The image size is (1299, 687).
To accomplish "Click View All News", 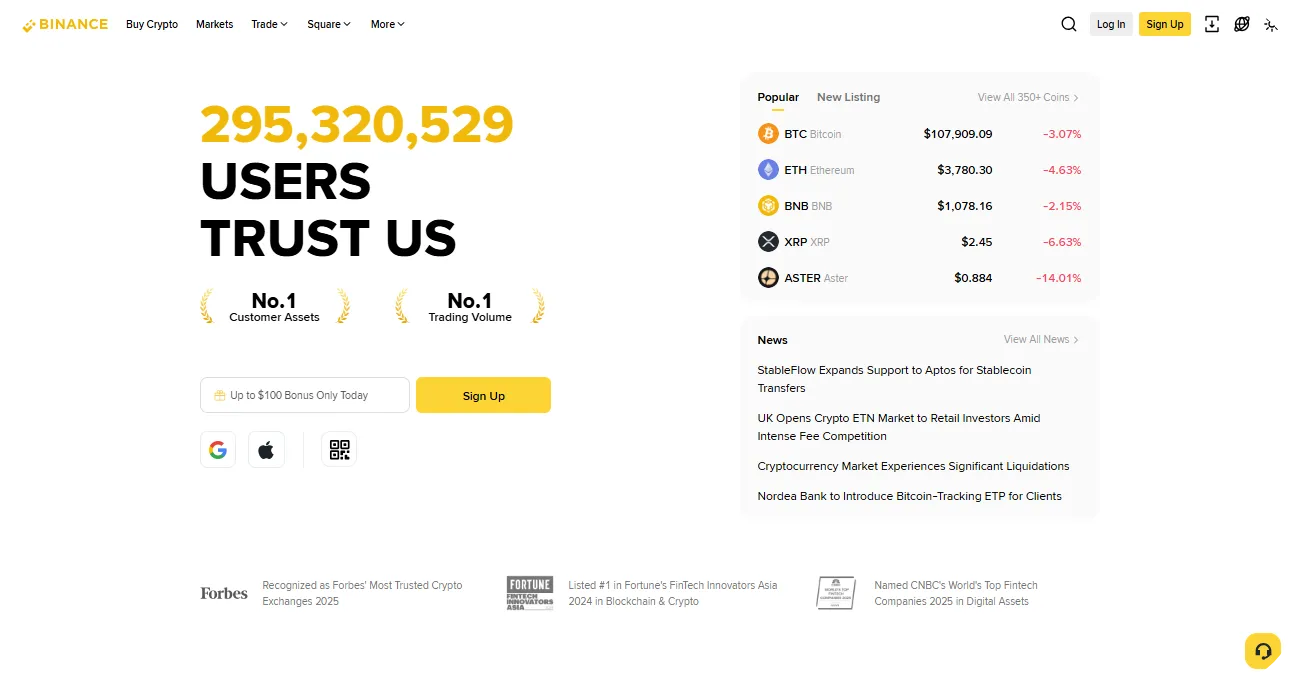I will tap(1041, 339).
